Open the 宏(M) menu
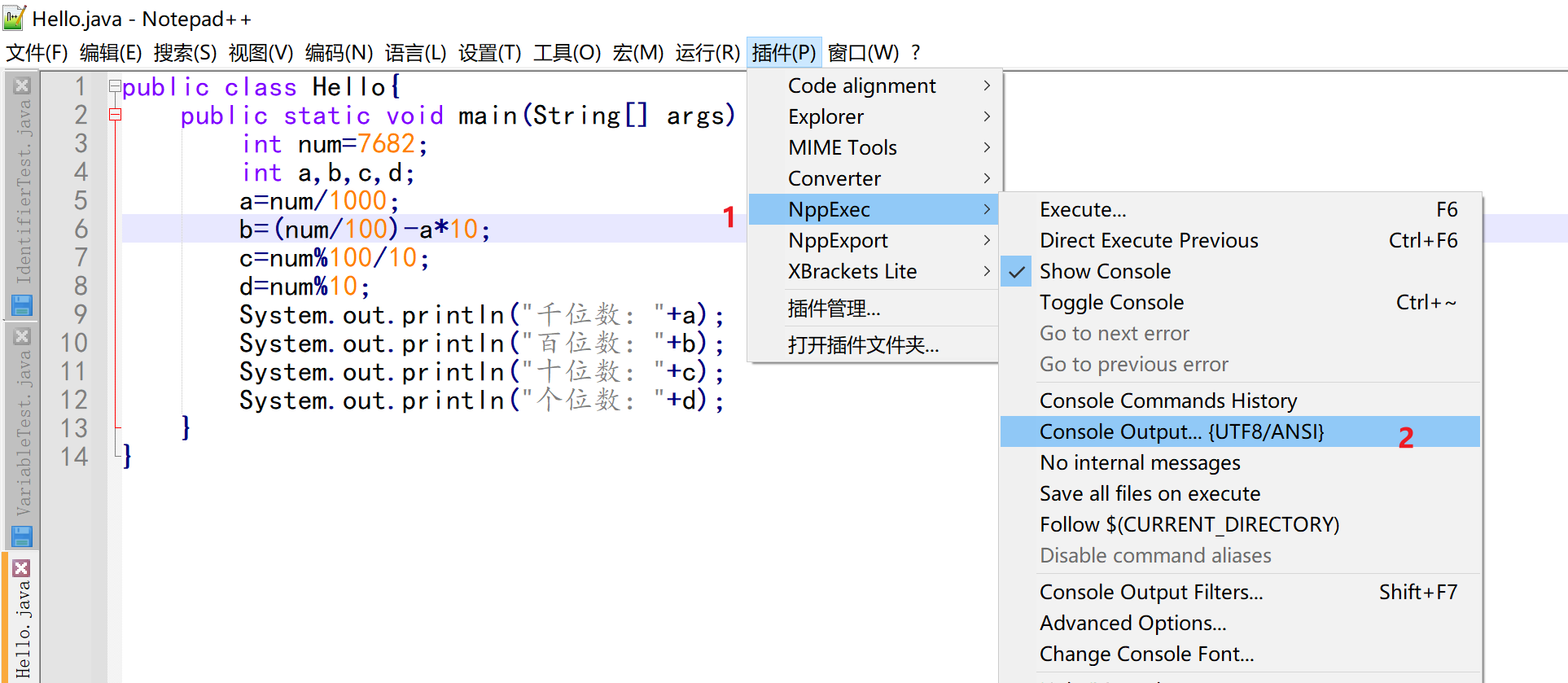Viewport: 1568px width, 683px height. (637, 53)
